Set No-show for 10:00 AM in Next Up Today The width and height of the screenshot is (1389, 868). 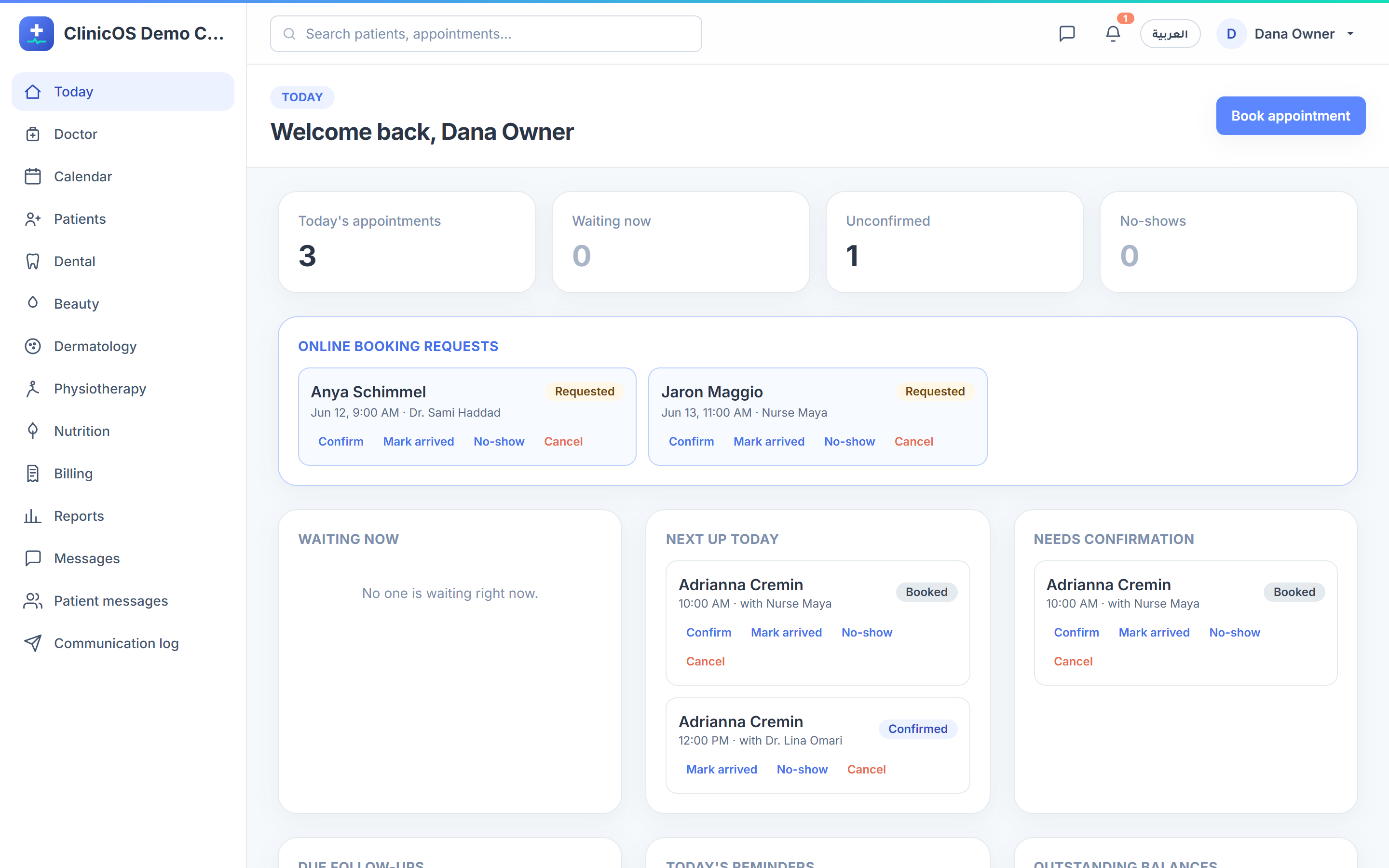click(x=867, y=633)
